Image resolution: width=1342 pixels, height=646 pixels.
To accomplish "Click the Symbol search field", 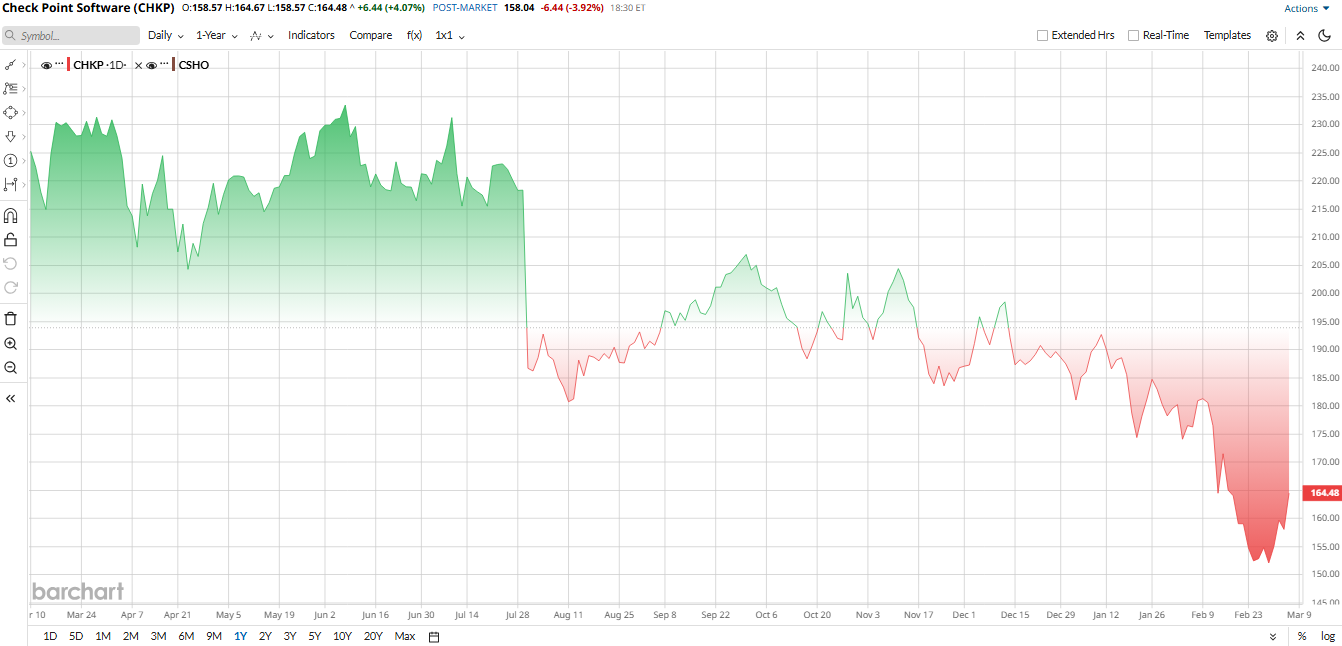I will pos(70,35).
